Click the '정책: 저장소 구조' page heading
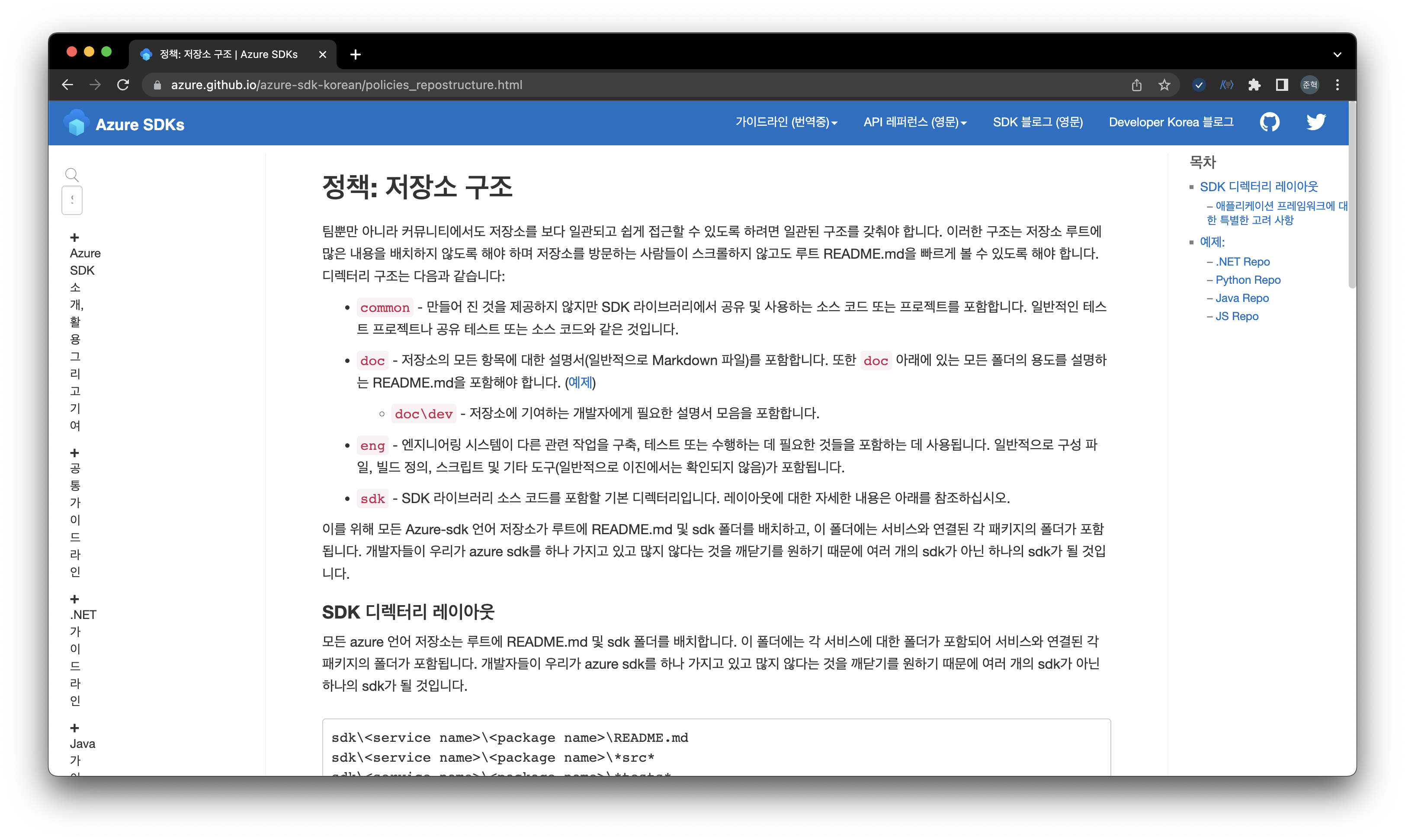This screenshot has height=840, width=1405. pyautogui.click(x=417, y=187)
